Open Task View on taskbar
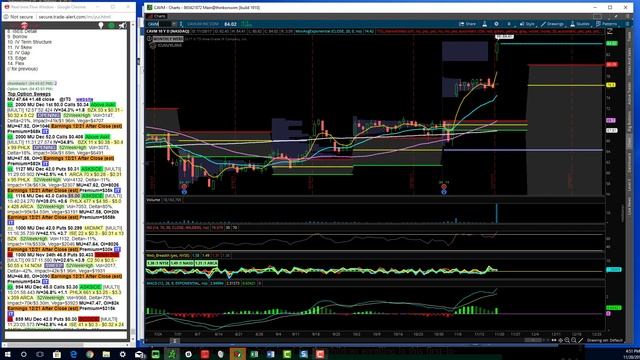Viewport: 640px width, 360px height. (x=40, y=354)
